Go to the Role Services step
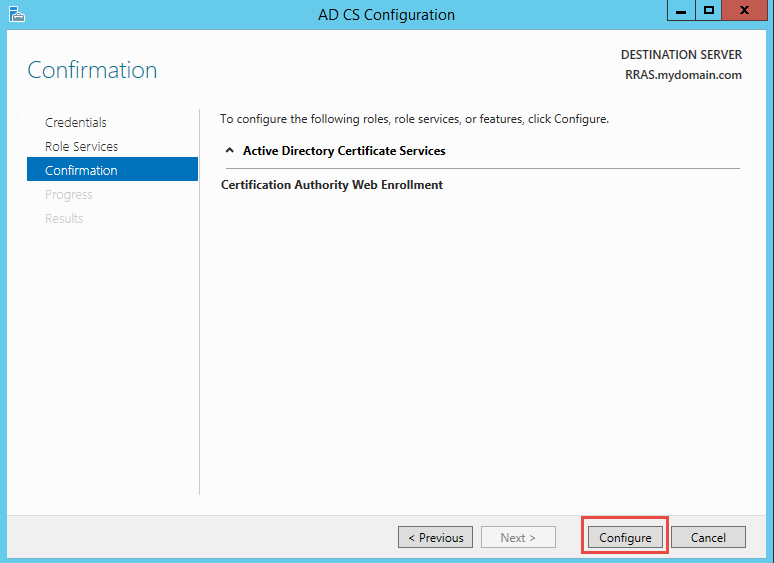The image size is (774, 563). click(x=81, y=147)
